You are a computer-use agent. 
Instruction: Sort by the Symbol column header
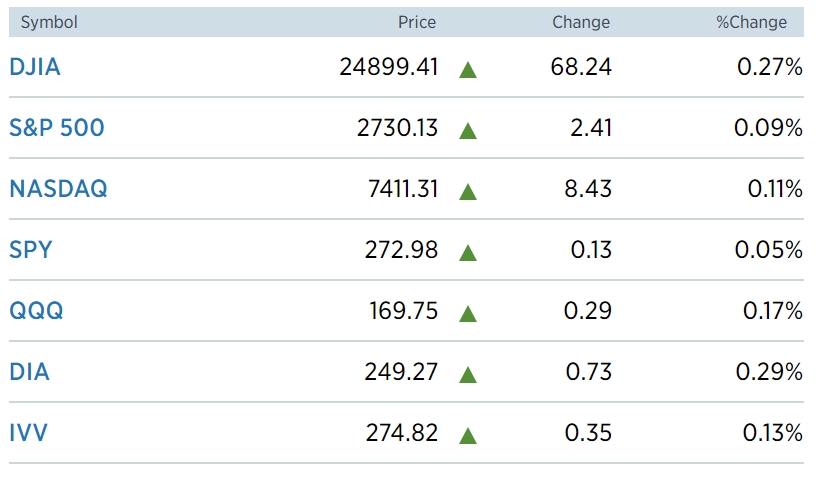[49, 22]
